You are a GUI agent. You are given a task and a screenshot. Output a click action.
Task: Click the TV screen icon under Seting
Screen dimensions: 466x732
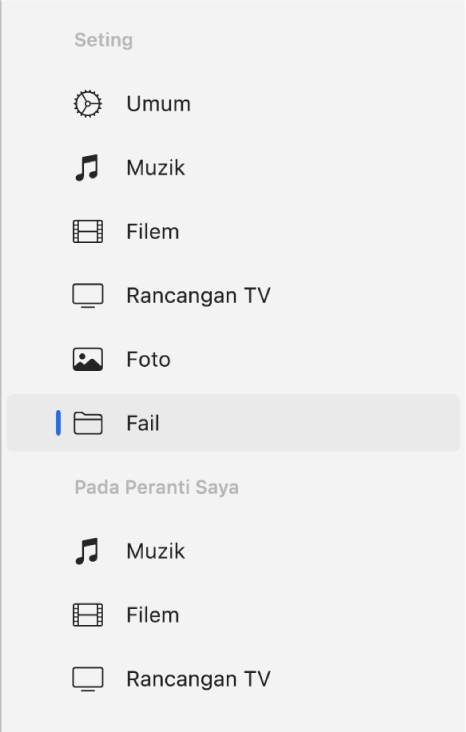click(88, 296)
